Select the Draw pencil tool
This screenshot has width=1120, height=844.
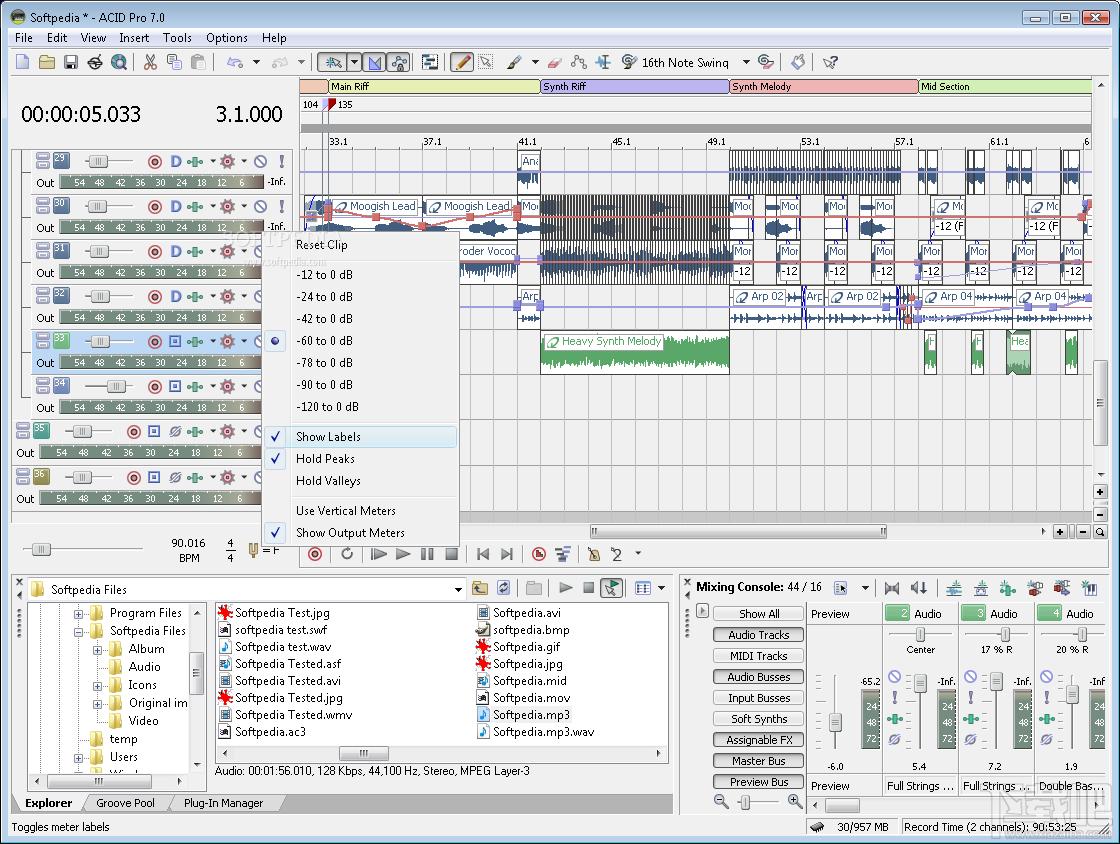(x=462, y=62)
